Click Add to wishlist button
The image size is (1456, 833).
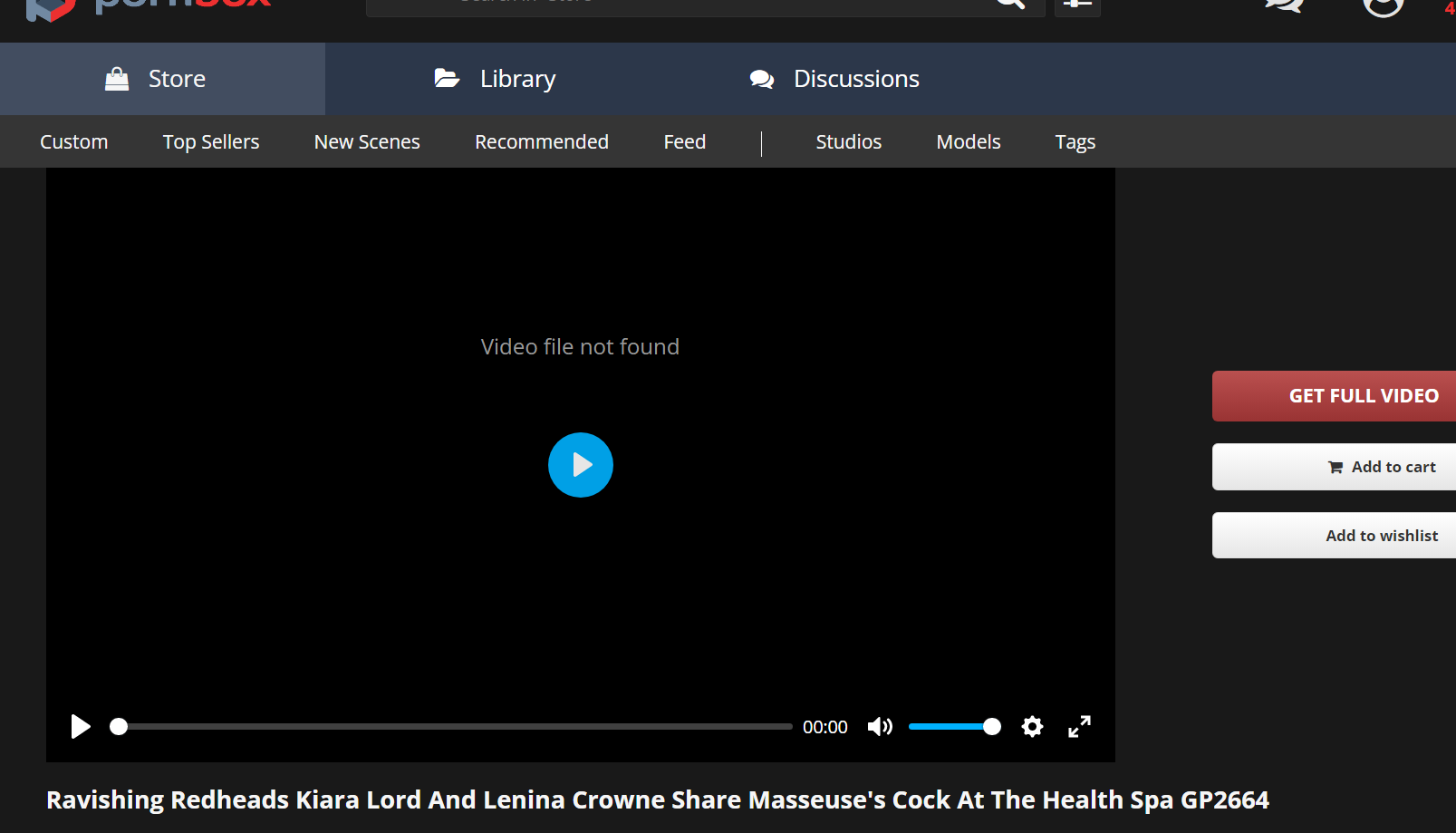click(x=1334, y=536)
